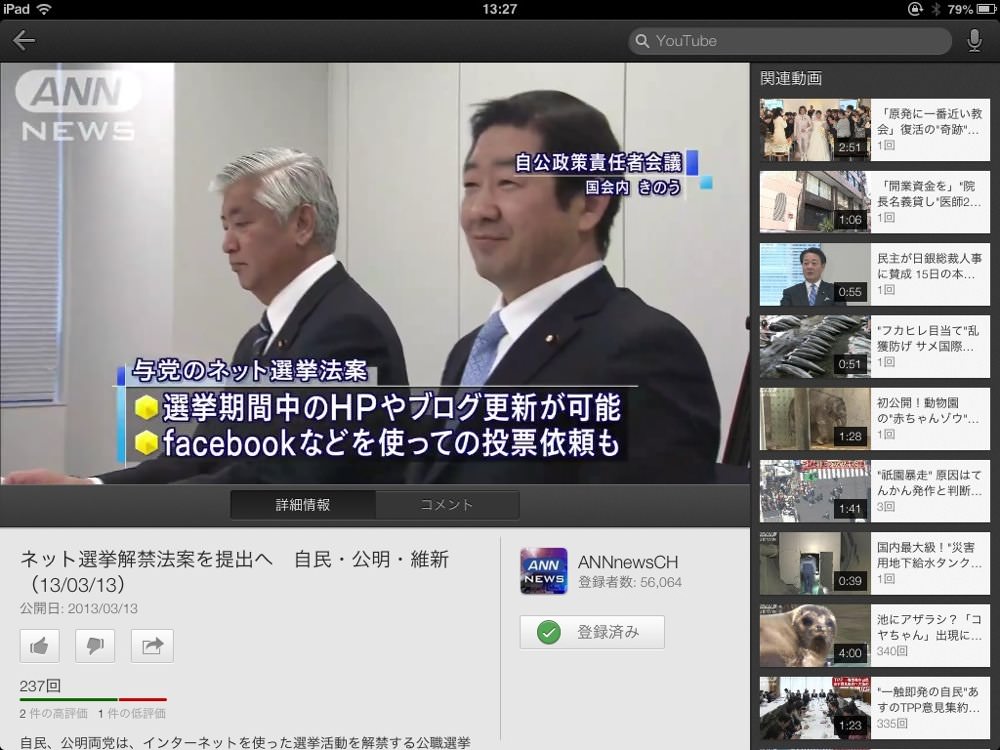Viewport: 1000px width, 750px height.
Task: Select title 国内最大級！災害用地下給水タンク
Action: point(929,555)
